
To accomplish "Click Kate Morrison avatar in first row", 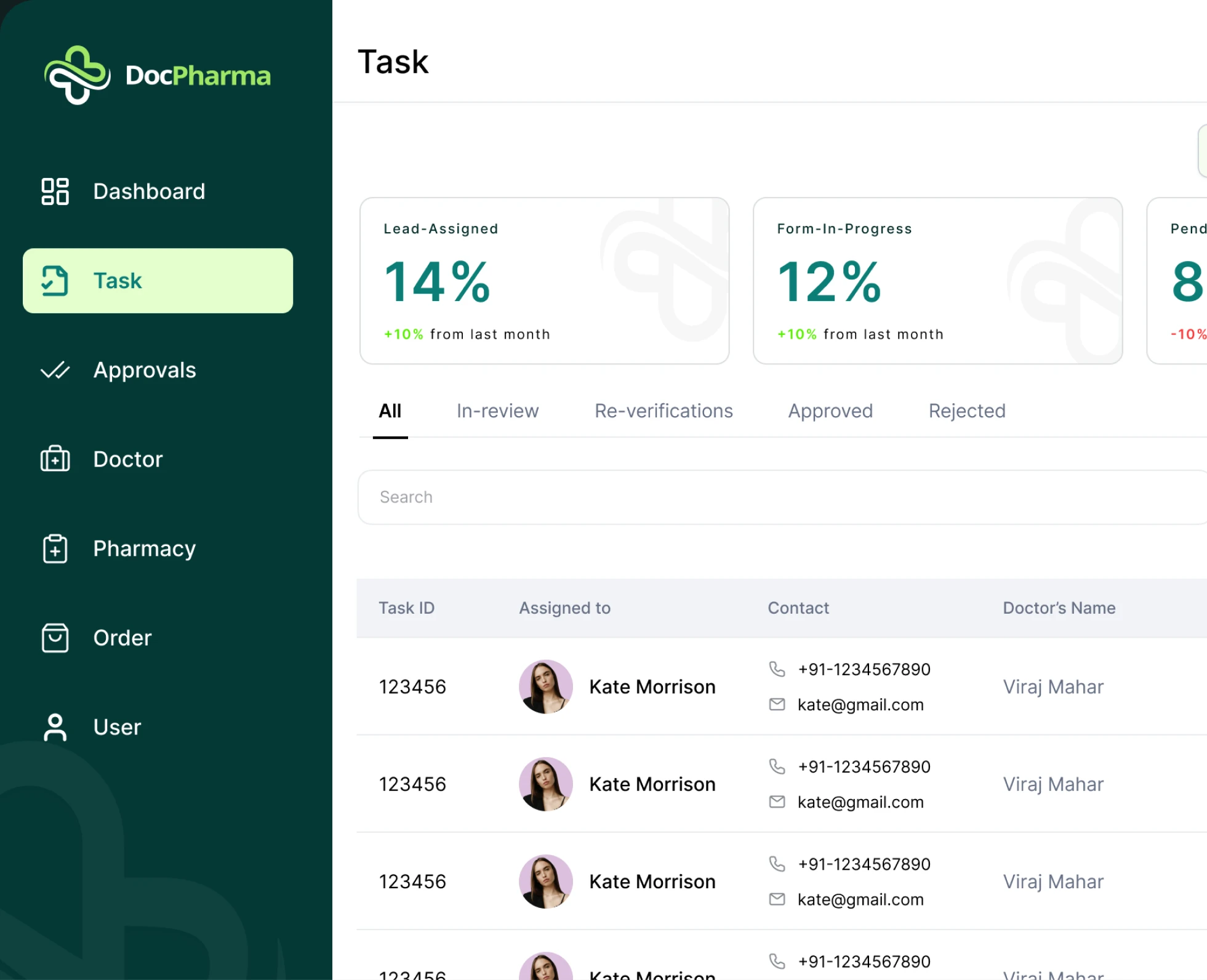I will point(546,687).
